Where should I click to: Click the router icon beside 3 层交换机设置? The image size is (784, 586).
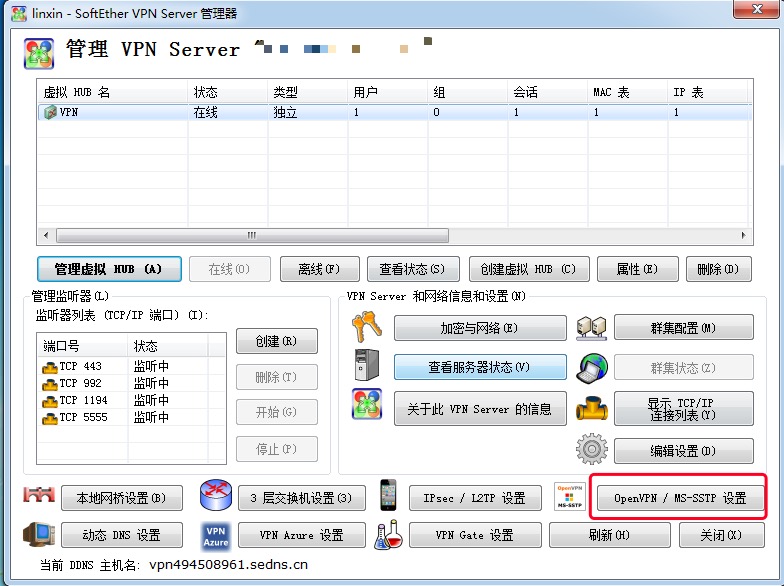tap(216, 495)
